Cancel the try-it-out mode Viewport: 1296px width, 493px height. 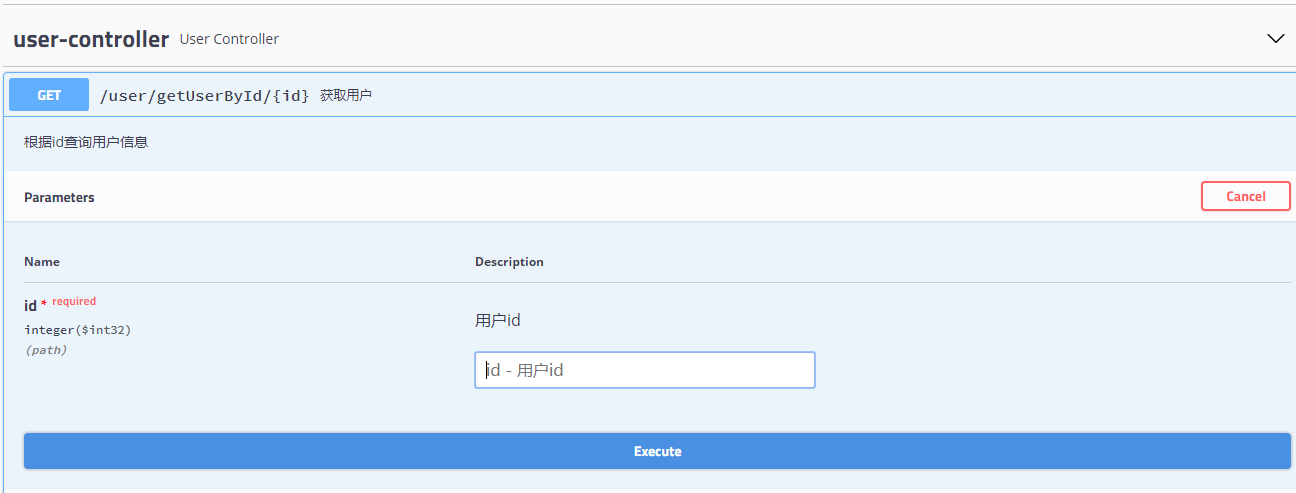(1245, 196)
